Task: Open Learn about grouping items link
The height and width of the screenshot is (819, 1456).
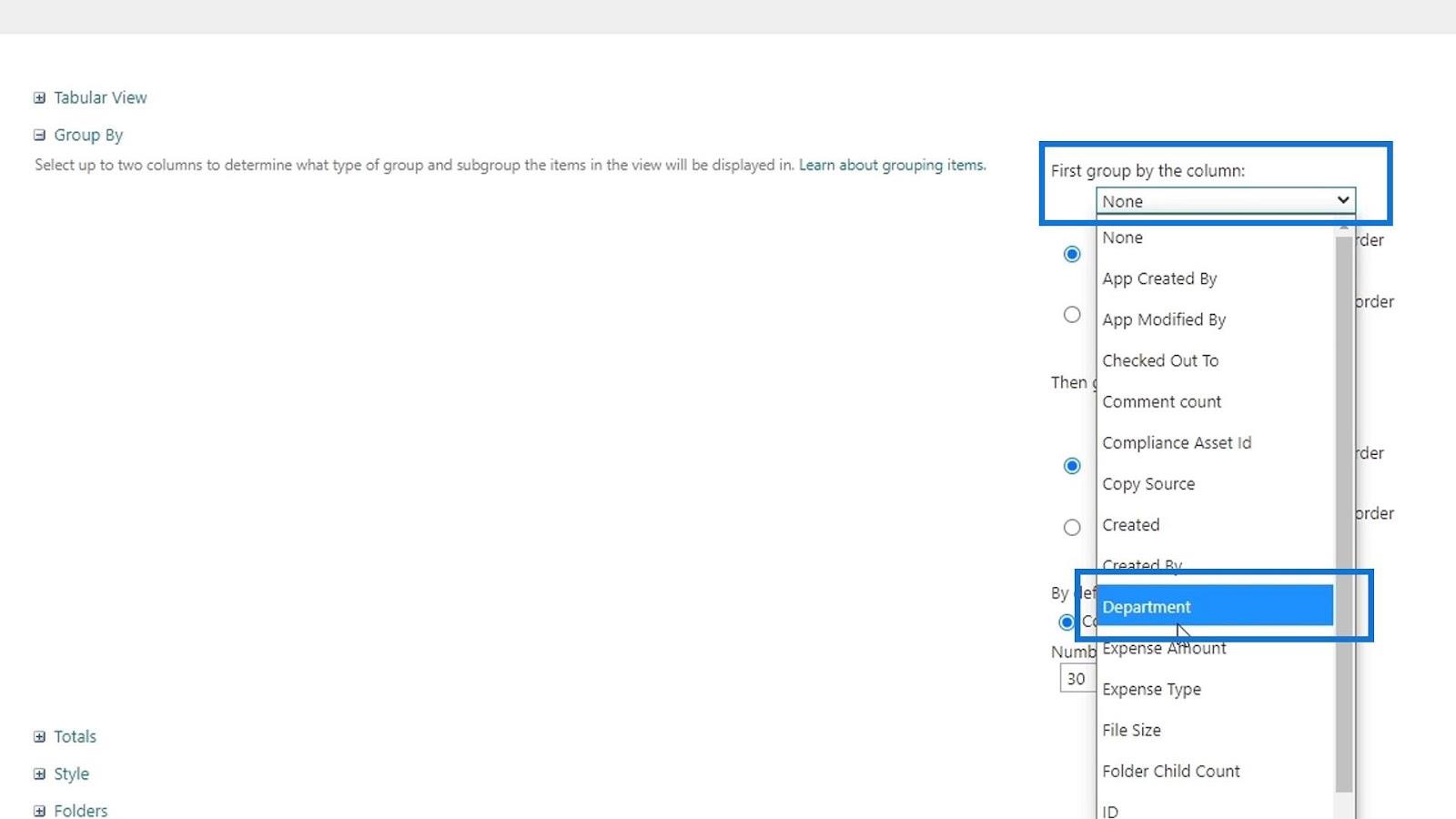Action: (x=892, y=165)
